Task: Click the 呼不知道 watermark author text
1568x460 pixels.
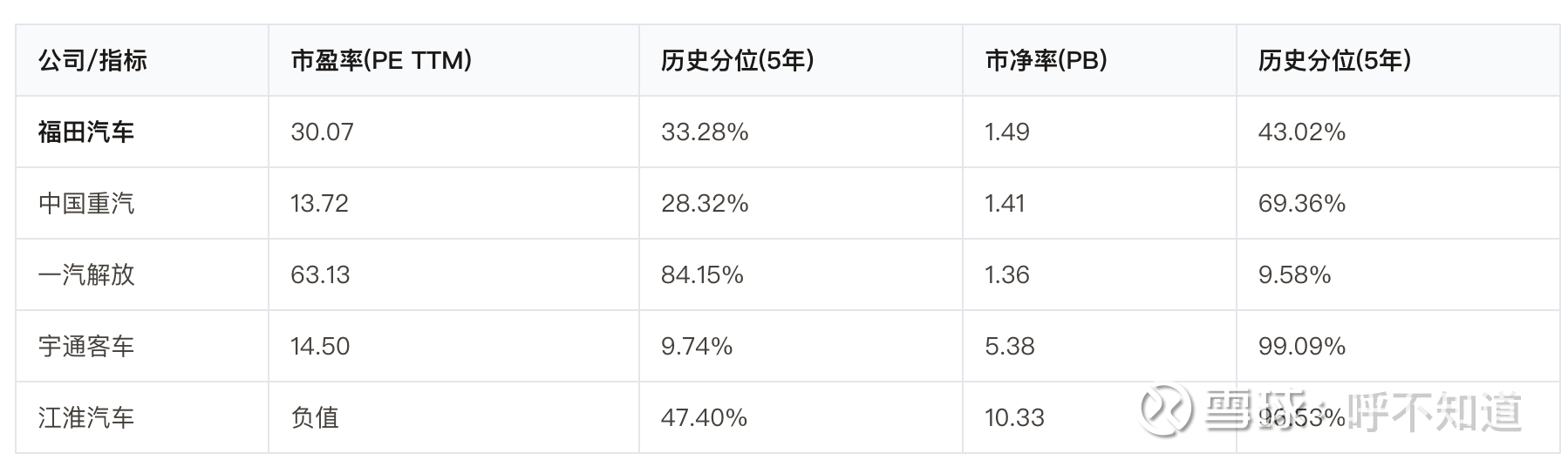Action: (1435, 410)
